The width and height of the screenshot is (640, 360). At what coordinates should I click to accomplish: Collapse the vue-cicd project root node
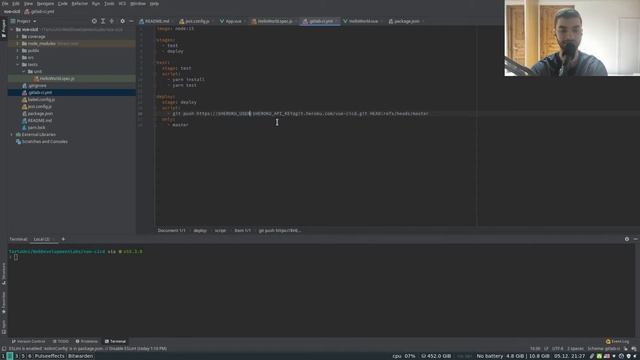[x=12, y=30]
